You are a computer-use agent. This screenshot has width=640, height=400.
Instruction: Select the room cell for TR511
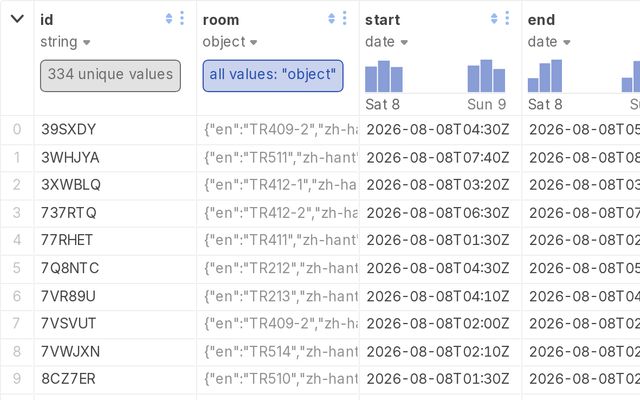[x=278, y=158]
